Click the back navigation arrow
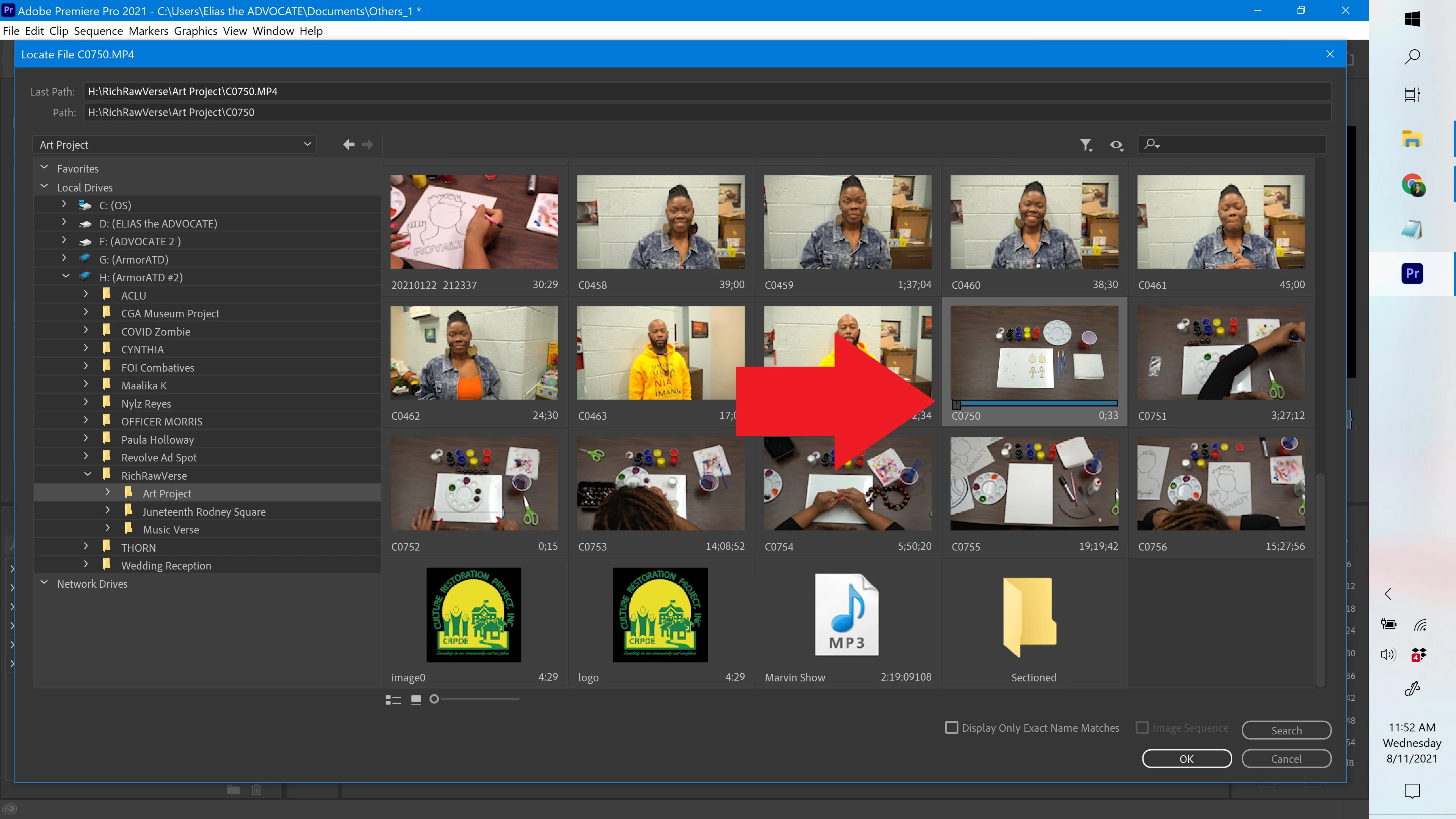The width and height of the screenshot is (1456, 819). (x=349, y=145)
